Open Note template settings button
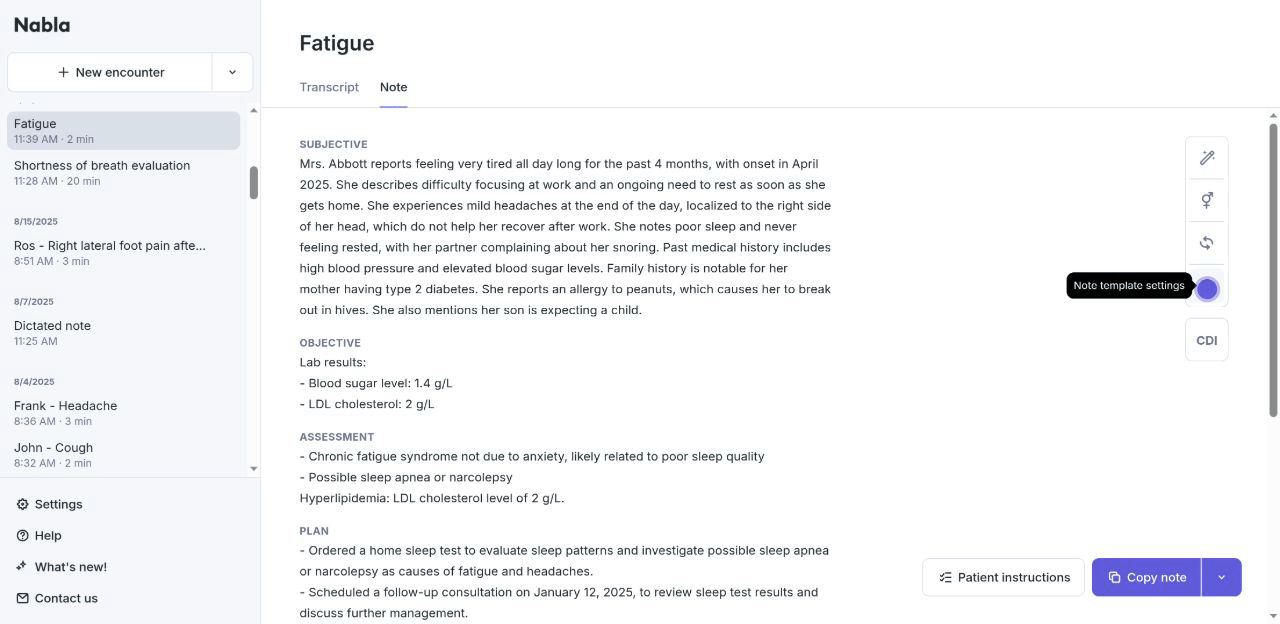This screenshot has height=624, width=1280. click(x=1207, y=289)
